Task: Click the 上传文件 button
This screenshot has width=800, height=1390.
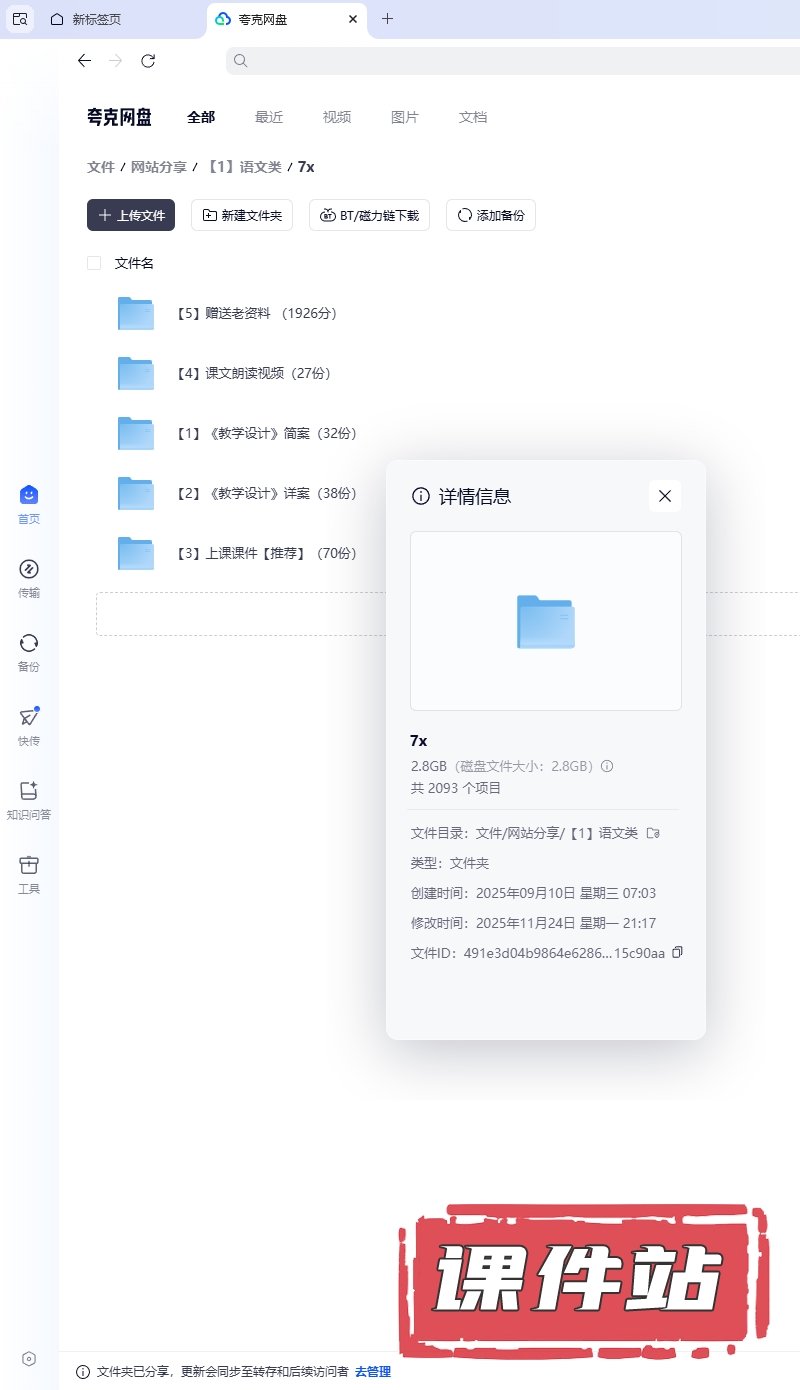Action: click(131, 215)
